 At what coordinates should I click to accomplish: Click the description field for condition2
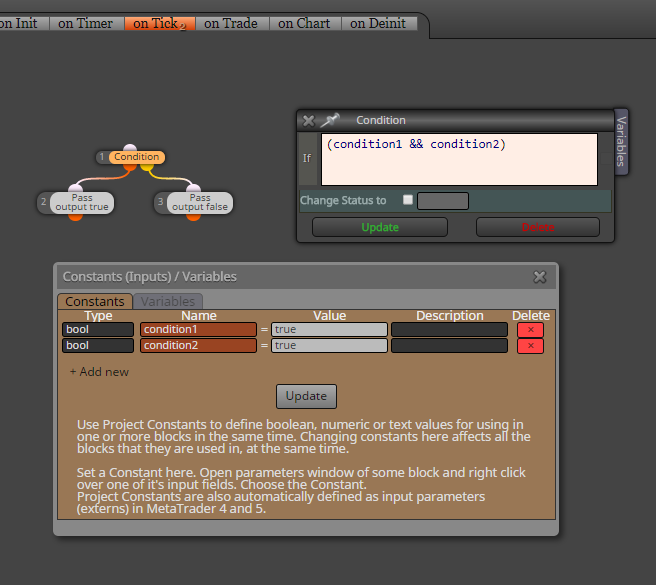[x=449, y=345]
